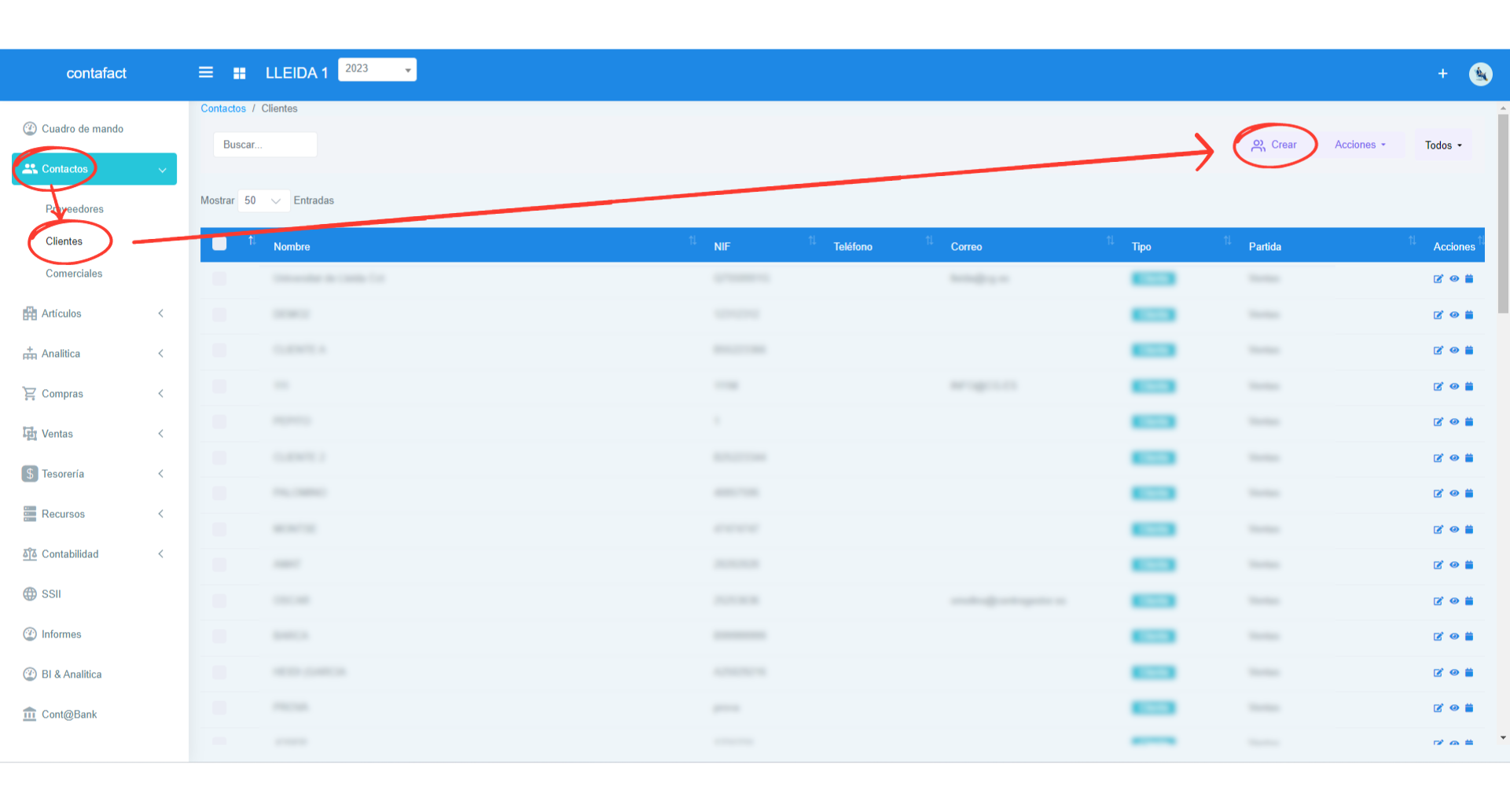Image resolution: width=1510 pixels, height=812 pixels.
Task: Open the grid apps icon beside LLEIDA 1
Action: [240, 73]
